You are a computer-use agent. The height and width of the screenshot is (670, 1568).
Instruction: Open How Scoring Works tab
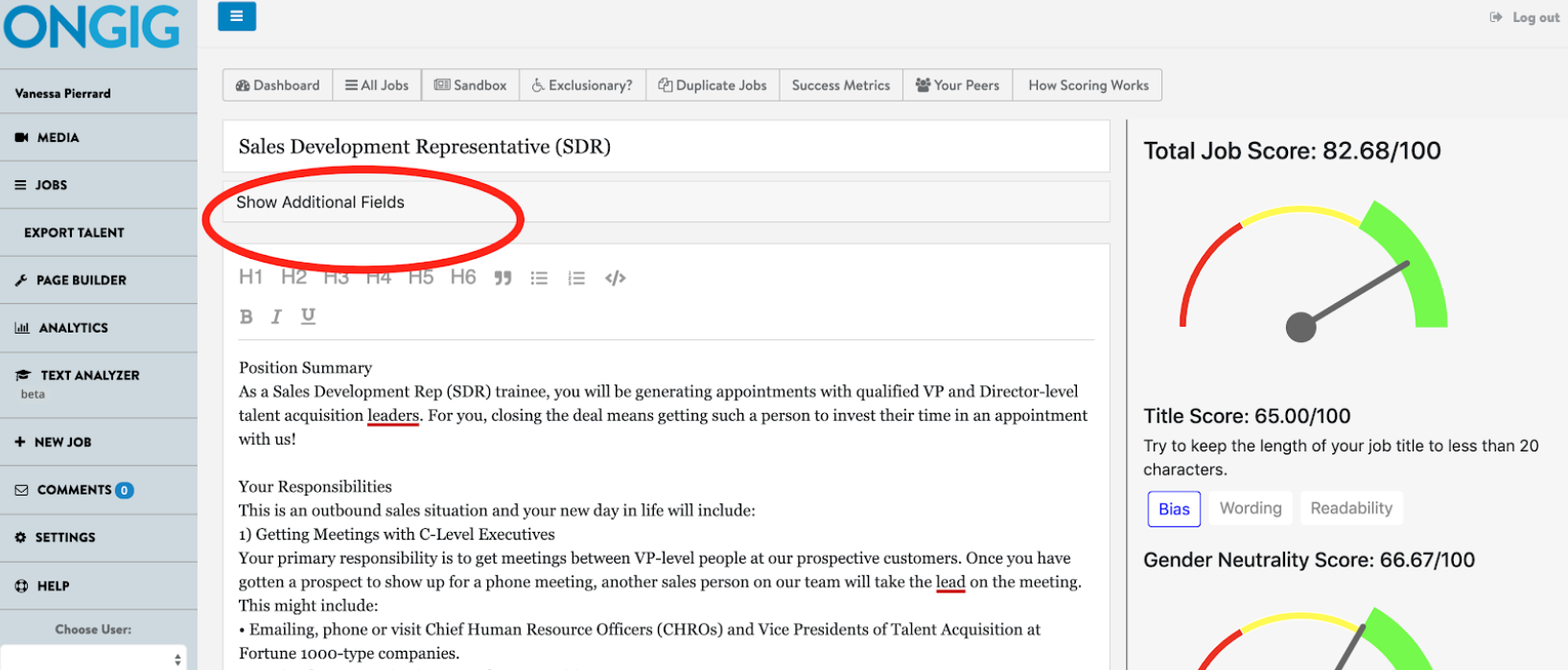[x=1088, y=85]
